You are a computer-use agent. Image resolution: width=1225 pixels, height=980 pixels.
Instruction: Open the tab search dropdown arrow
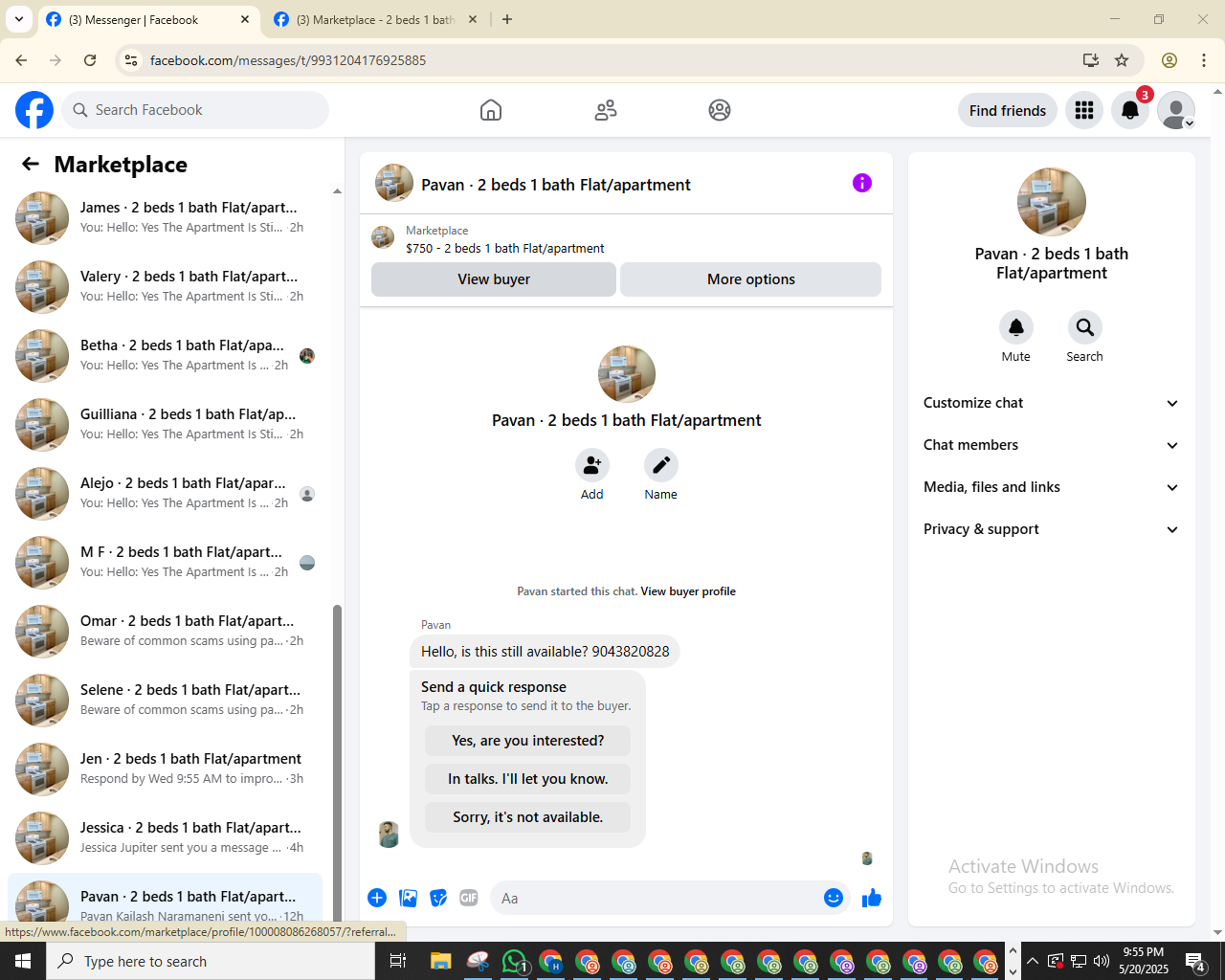(19, 19)
